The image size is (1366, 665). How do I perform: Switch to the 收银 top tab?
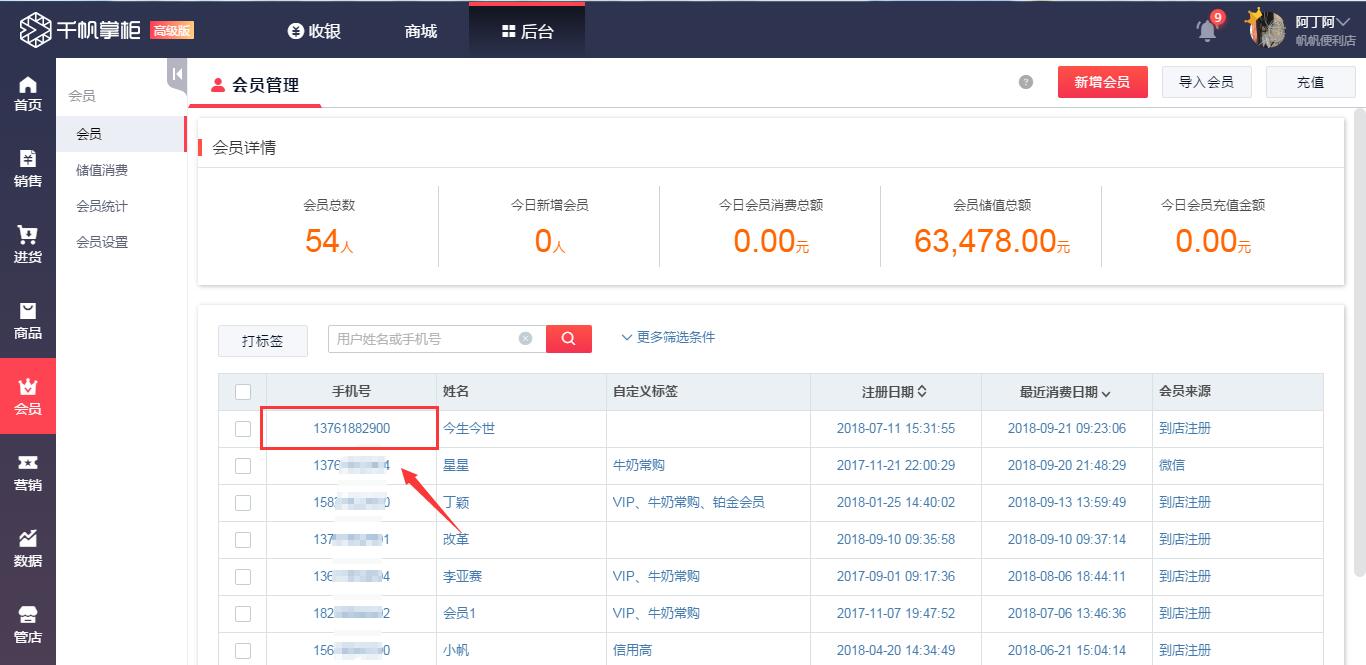(314, 31)
